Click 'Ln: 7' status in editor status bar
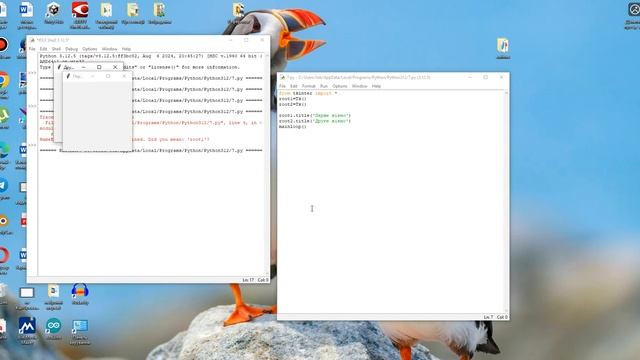This screenshot has width=640, height=360. [488, 317]
